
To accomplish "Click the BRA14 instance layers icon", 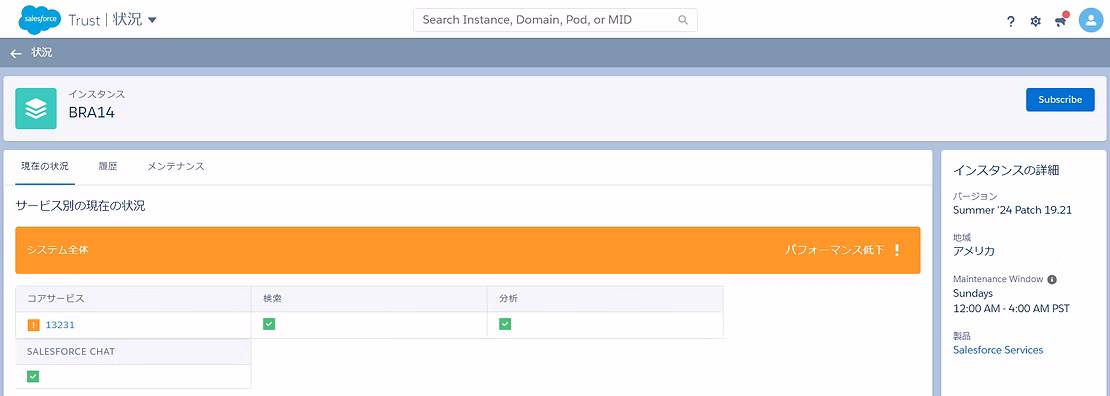I will coord(35,108).
